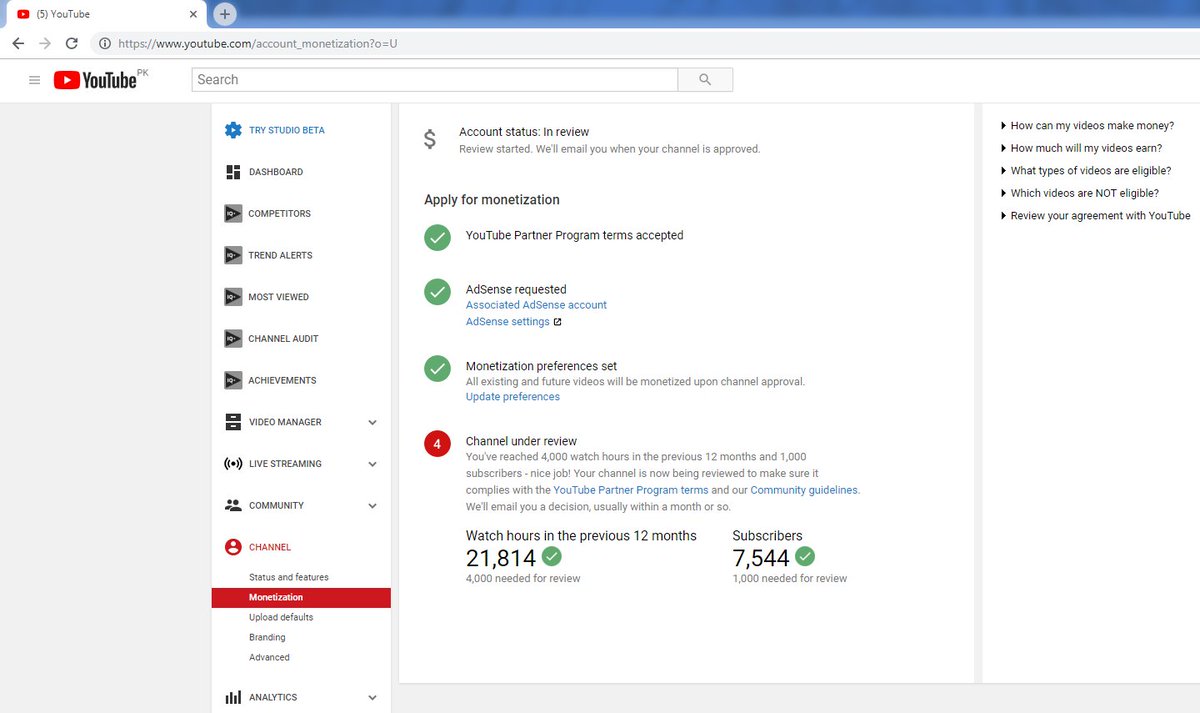Click the external link icon beside AdSense settings
Viewport: 1200px width, 713px height.
[x=557, y=322]
